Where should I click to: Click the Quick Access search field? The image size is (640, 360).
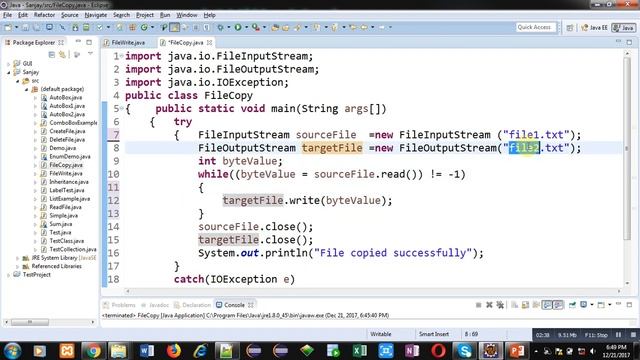[x=536, y=27]
